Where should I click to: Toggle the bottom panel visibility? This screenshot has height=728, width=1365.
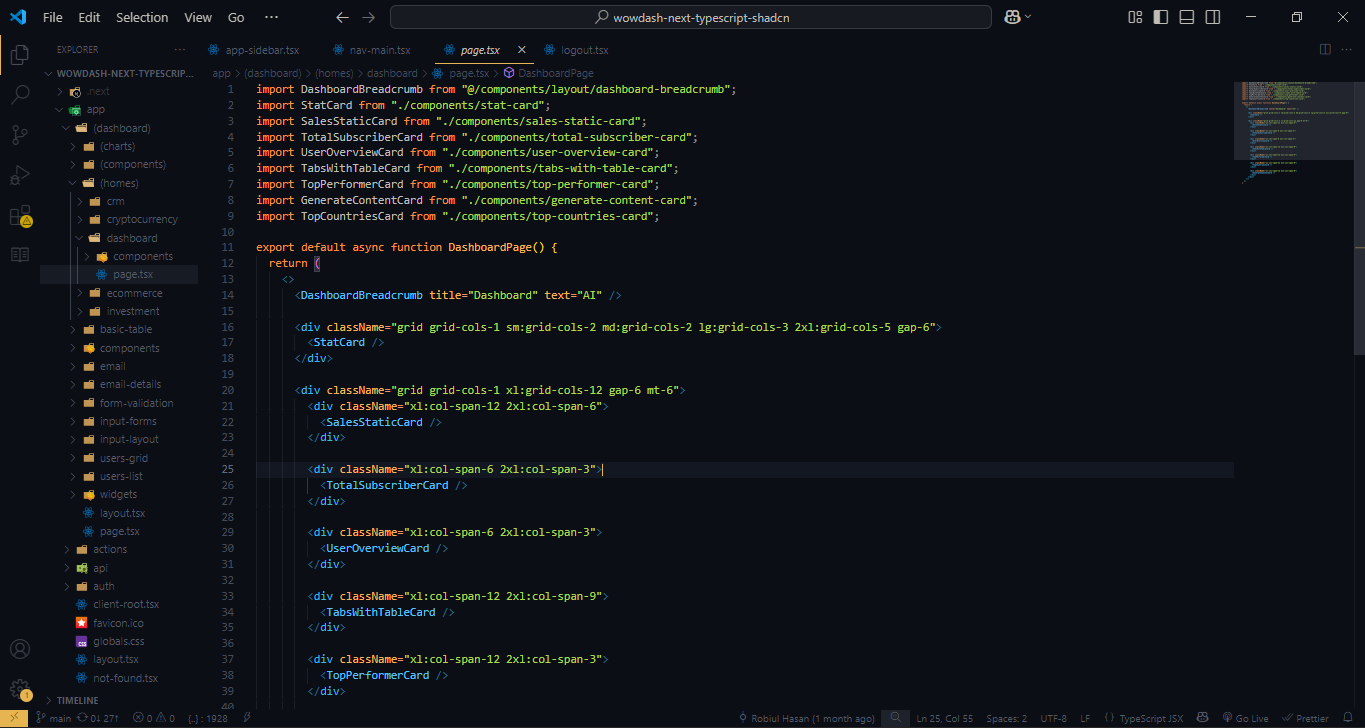(1186, 17)
